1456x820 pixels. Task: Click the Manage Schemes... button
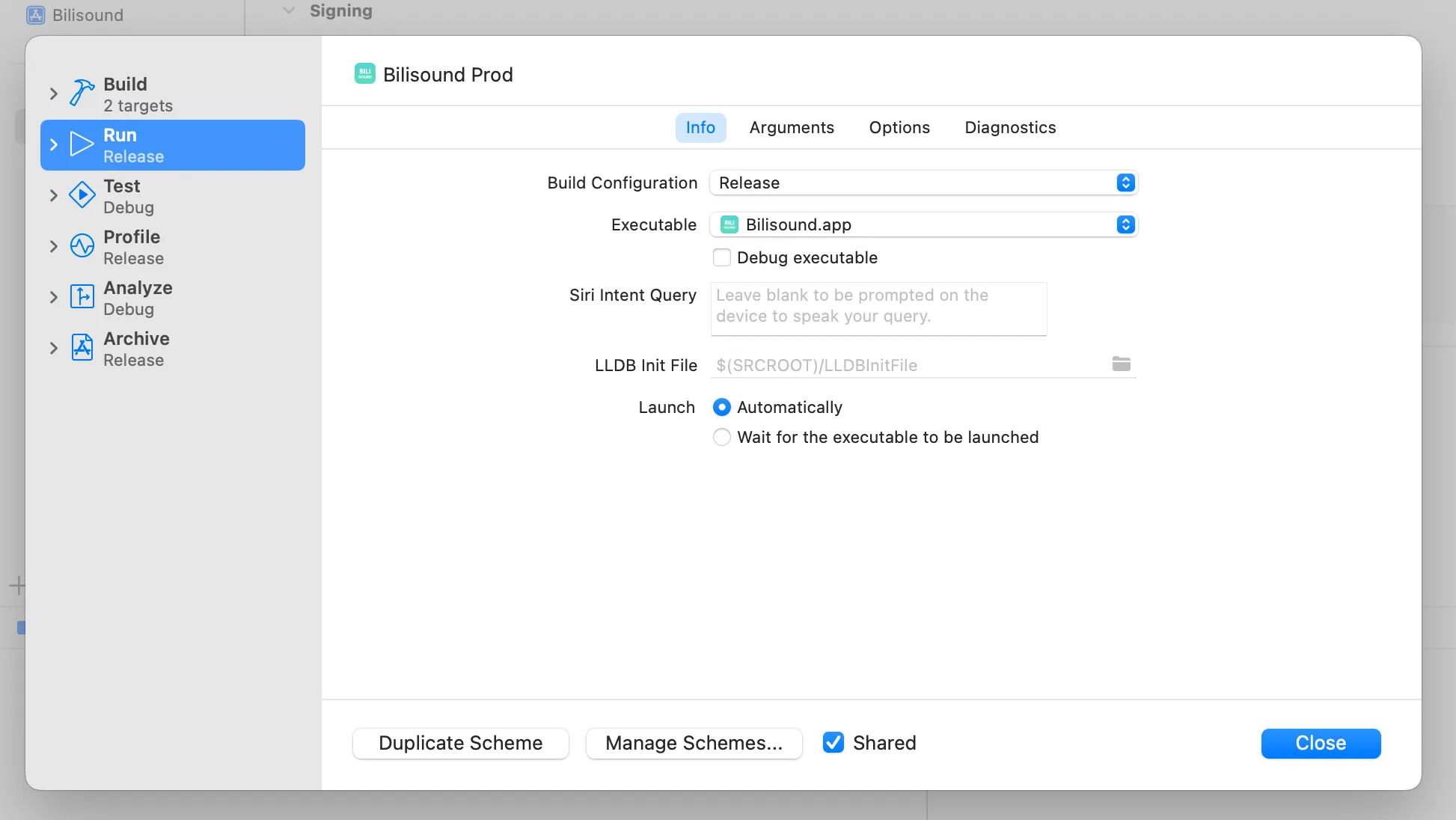click(x=694, y=743)
